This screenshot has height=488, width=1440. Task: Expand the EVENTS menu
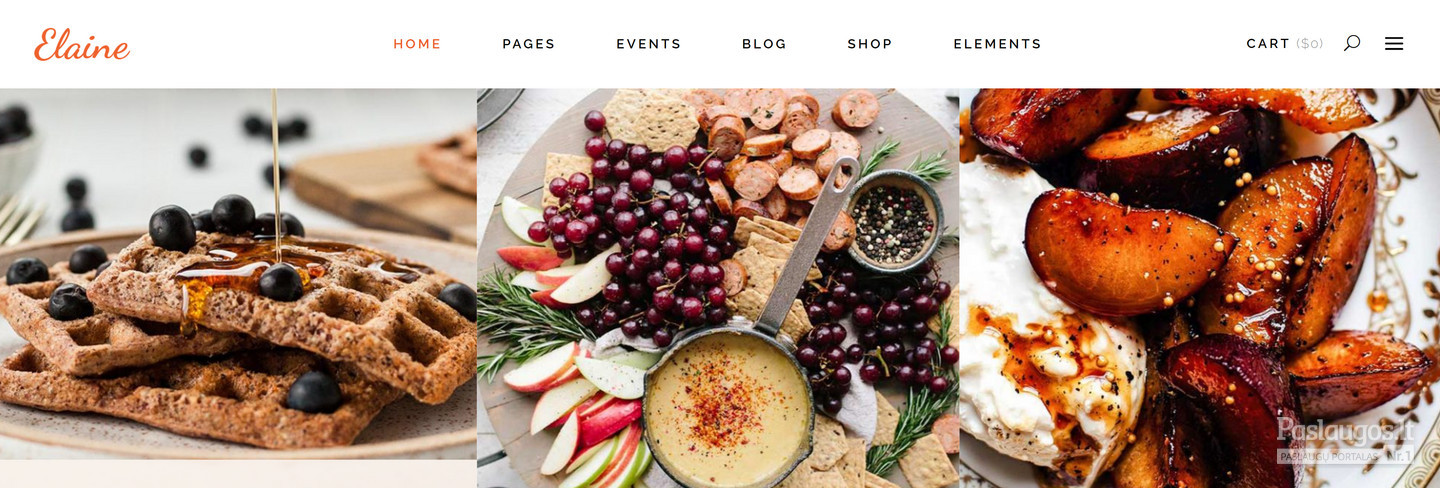649,44
